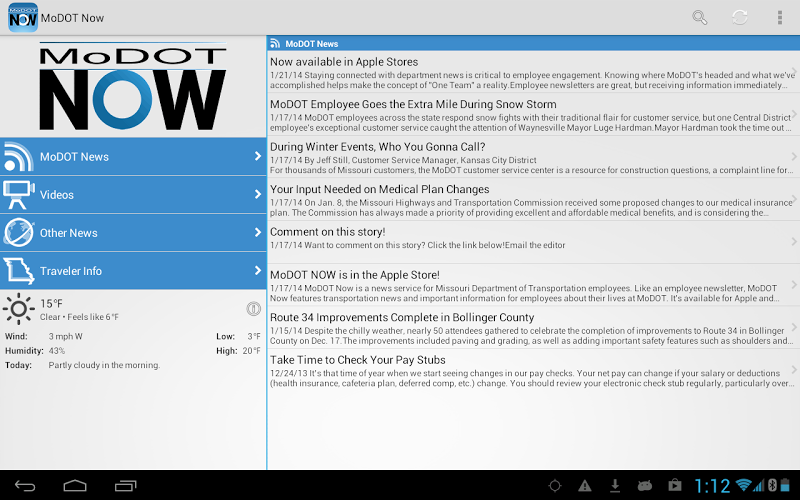Expand Videos via its chevron arrow
This screenshot has height=500, width=800.
(x=258, y=194)
